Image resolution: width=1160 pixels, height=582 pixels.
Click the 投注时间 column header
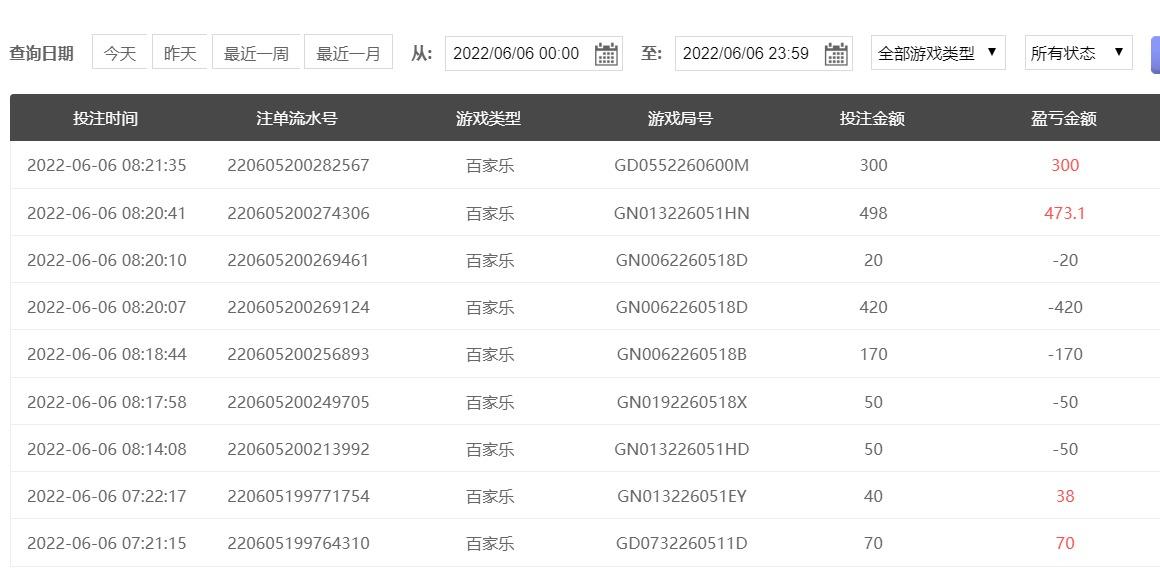105,118
